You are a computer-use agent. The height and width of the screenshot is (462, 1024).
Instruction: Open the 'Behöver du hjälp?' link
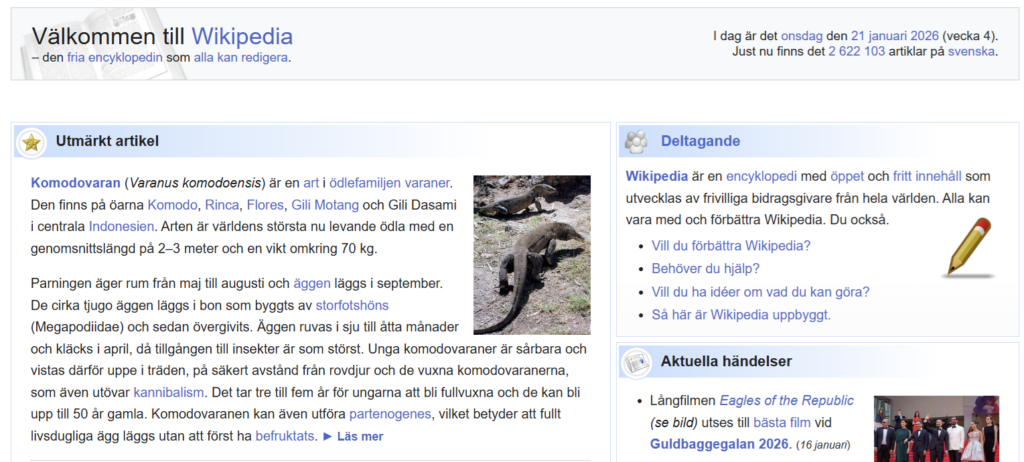705,269
